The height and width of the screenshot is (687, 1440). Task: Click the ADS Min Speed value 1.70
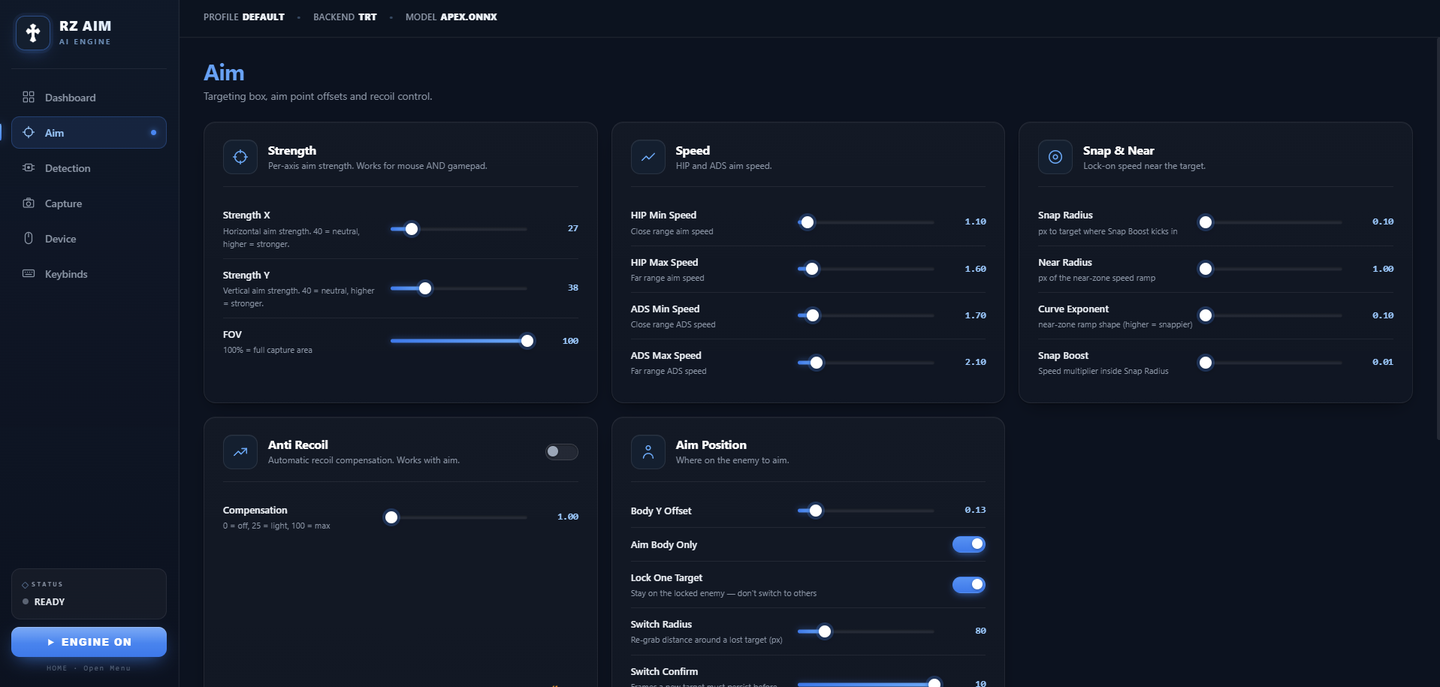click(975, 315)
